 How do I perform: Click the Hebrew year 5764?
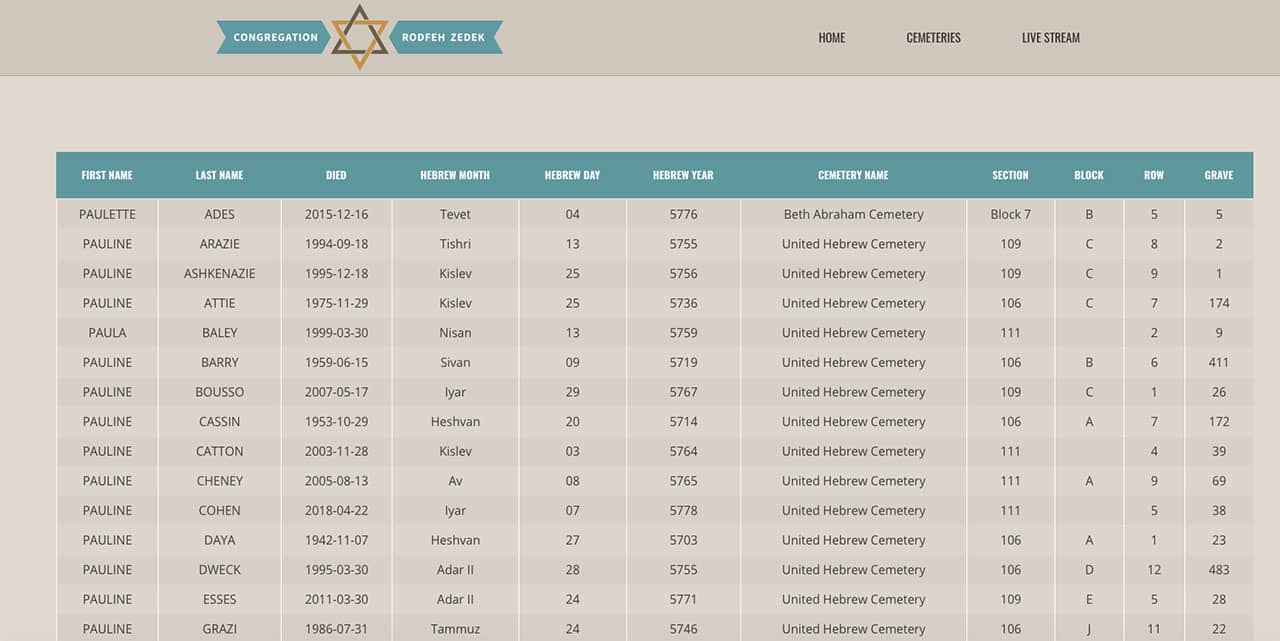point(683,451)
